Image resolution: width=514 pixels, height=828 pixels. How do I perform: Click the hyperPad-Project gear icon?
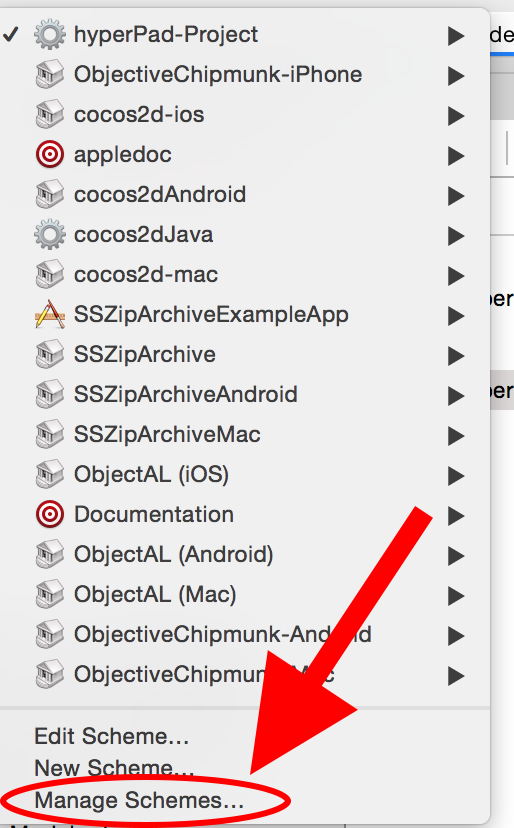tap(50, 35)
